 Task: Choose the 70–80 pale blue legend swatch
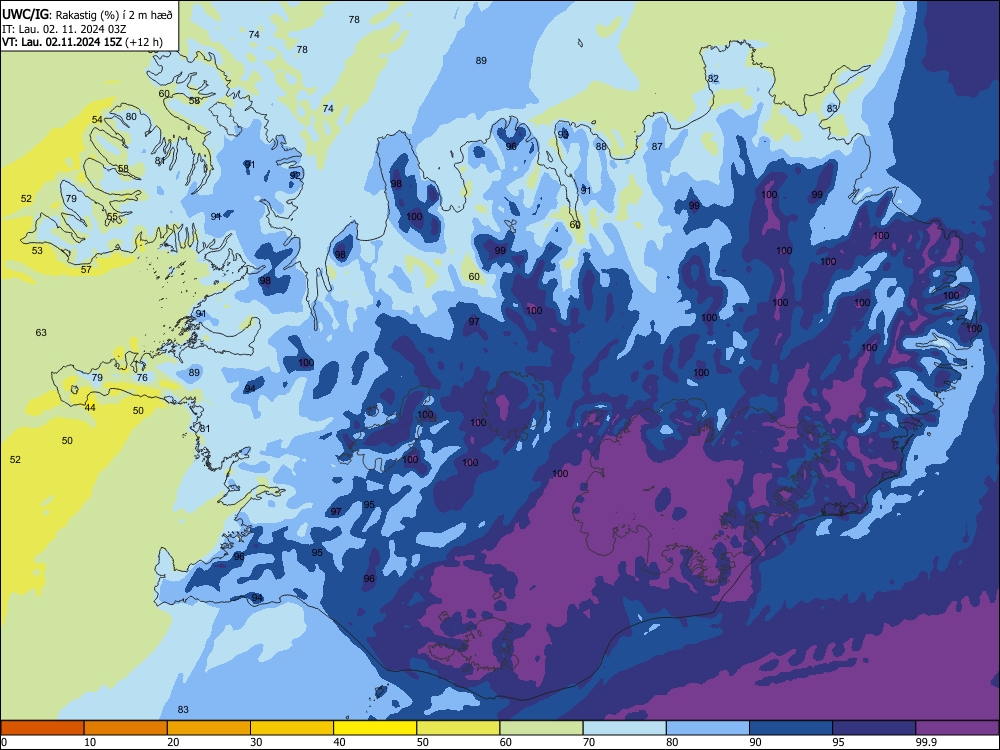click(624, 728)
